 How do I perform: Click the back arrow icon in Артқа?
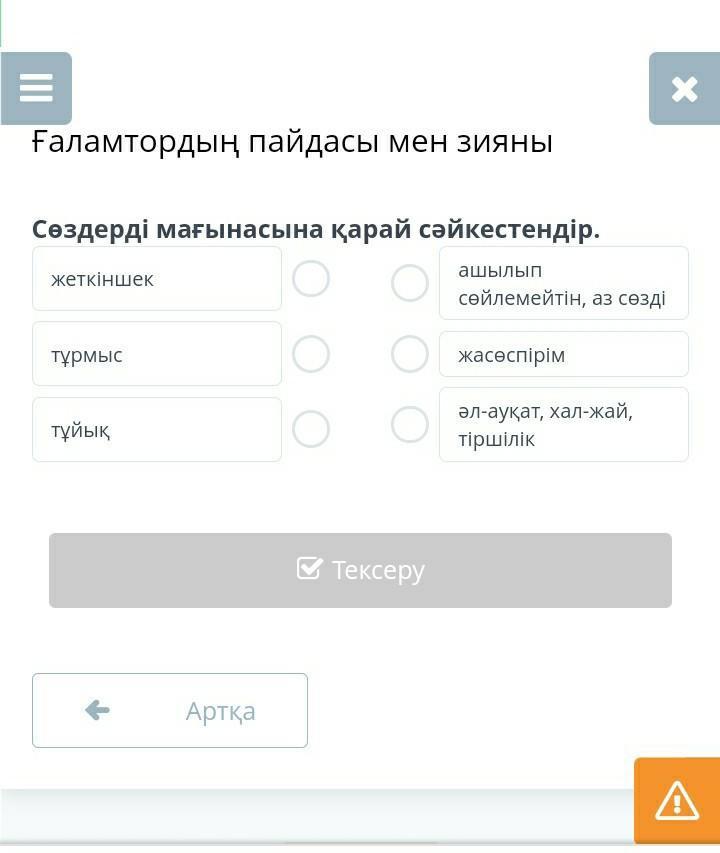tap(98, 710)
